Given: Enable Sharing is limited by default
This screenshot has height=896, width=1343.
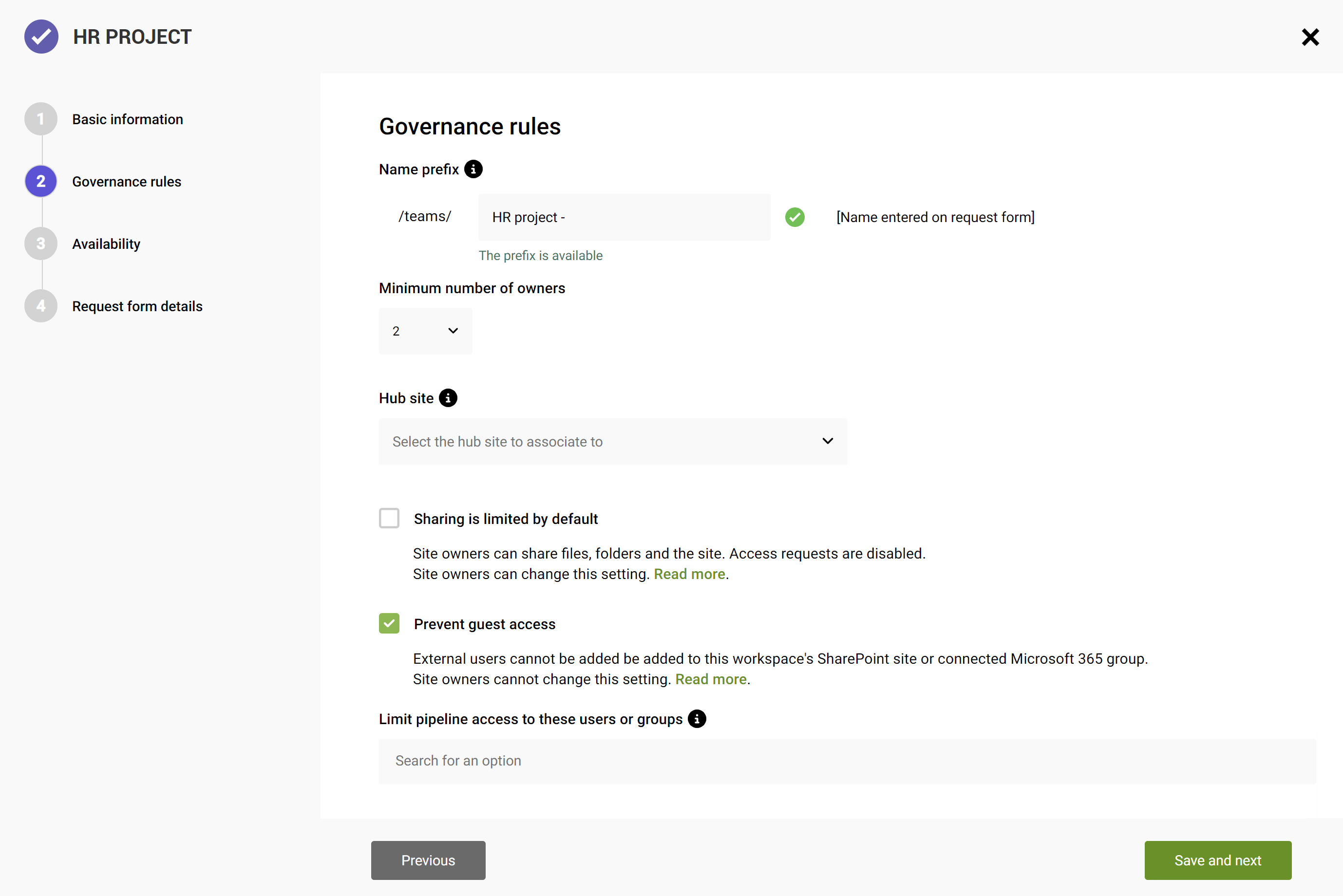Looking at the screenshot, I should 389,518.
